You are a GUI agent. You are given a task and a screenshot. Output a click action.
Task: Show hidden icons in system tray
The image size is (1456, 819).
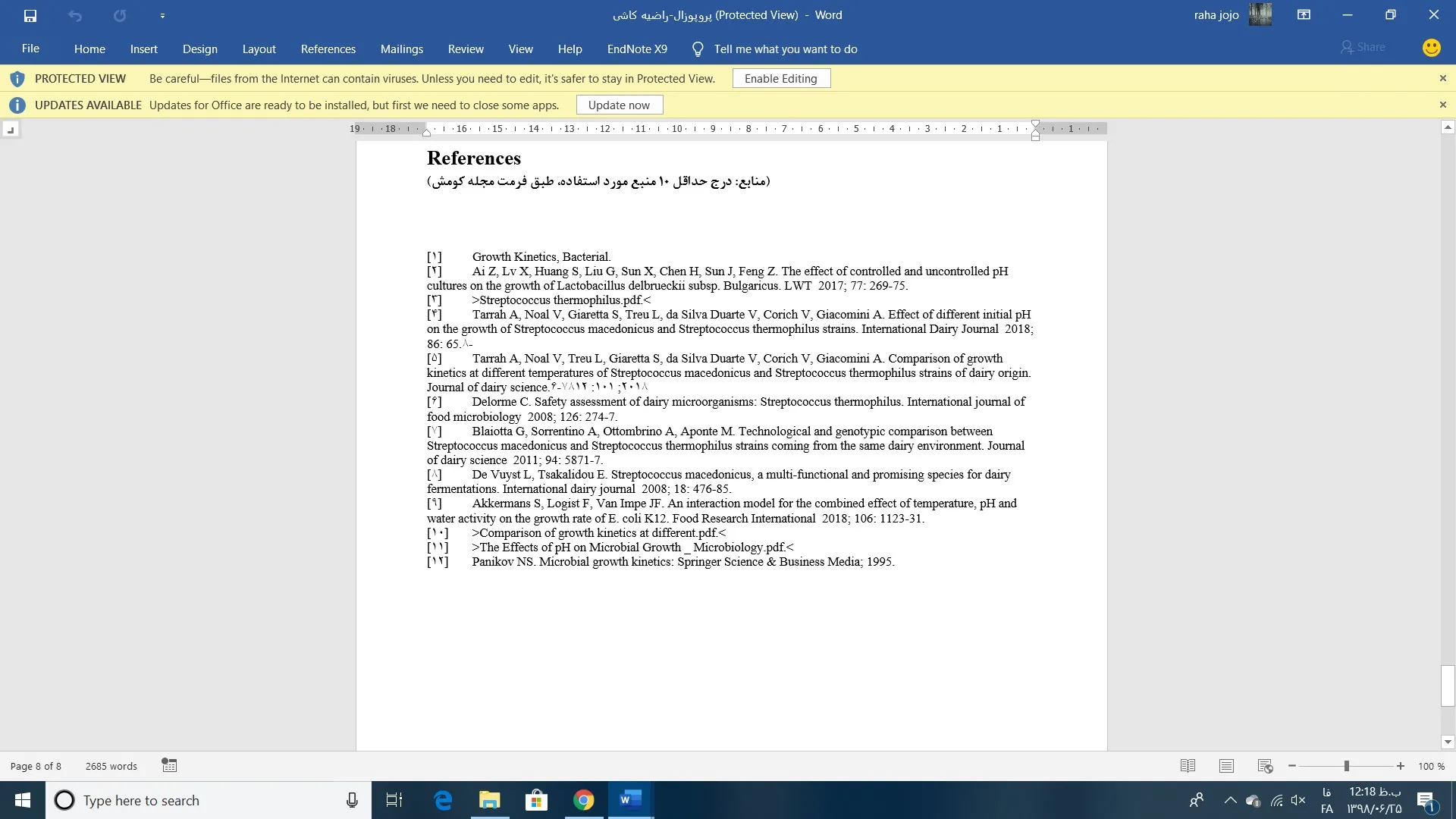pos(1230,800)
